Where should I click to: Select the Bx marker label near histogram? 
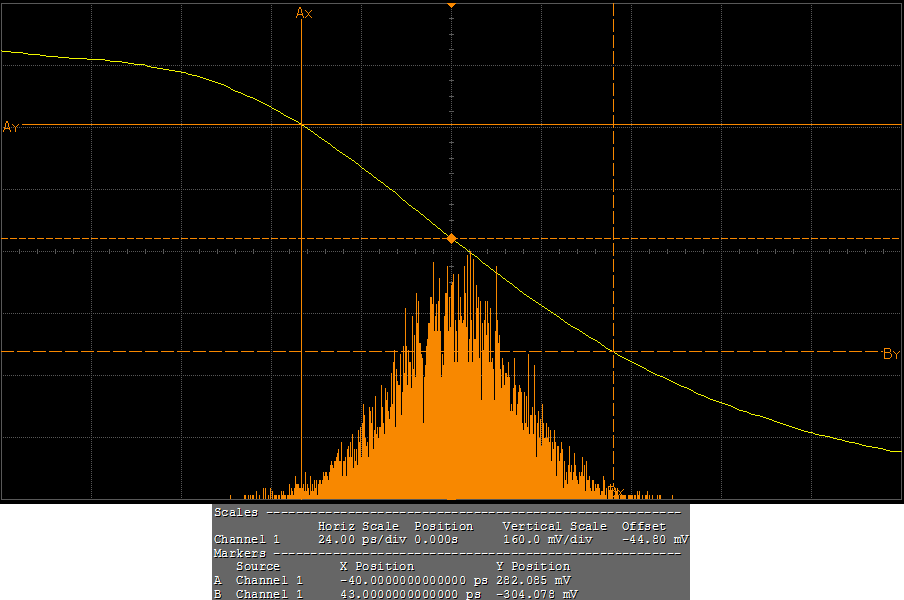click(x=618, y=492)
